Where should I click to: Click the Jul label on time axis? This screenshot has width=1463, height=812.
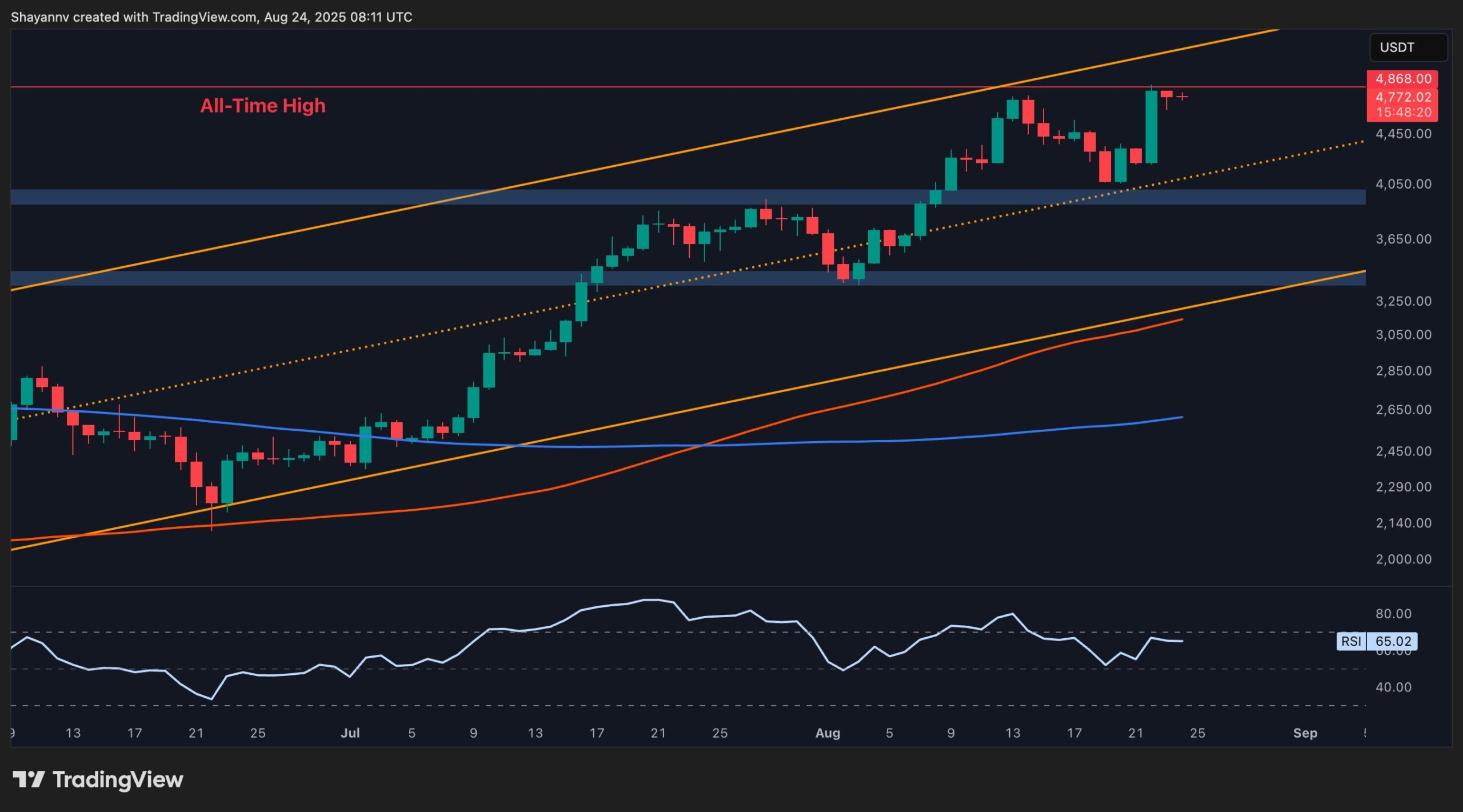[350, 733]
